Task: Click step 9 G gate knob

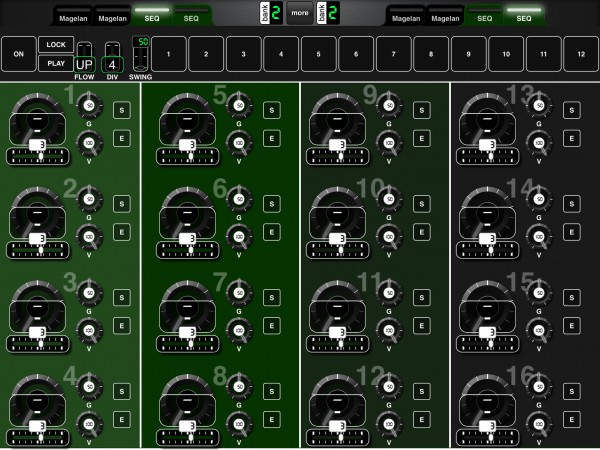Action: coord(389,105)
